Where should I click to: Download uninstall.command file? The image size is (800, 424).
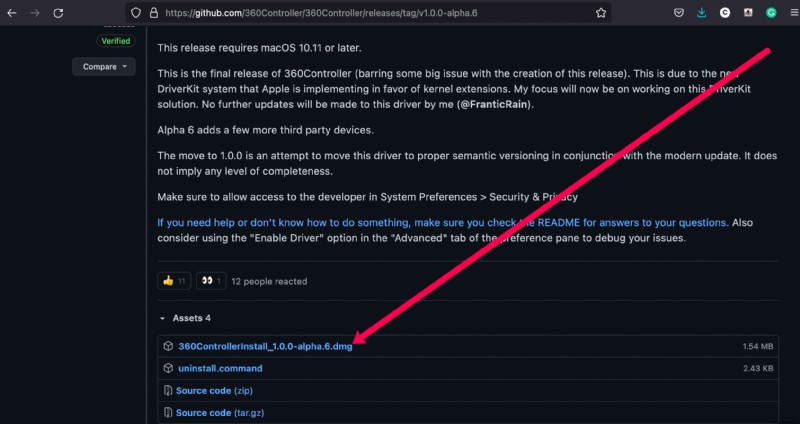[x=220, y=368]
